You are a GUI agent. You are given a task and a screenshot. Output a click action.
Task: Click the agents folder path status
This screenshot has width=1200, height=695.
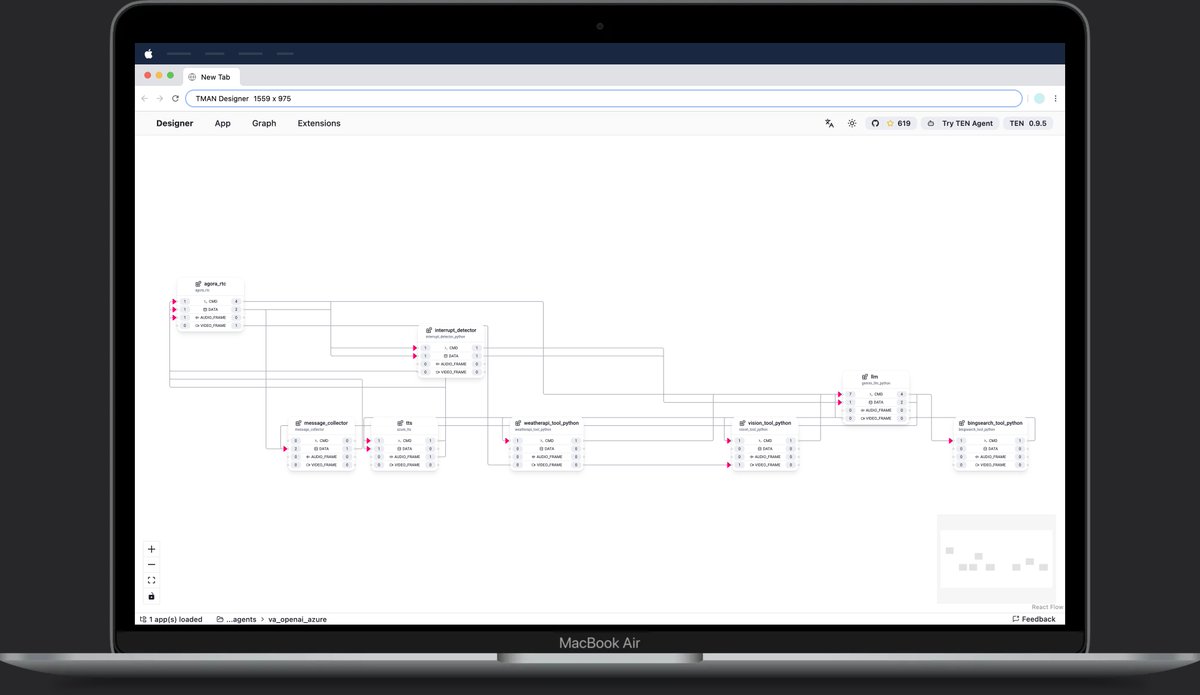(236, 619)
